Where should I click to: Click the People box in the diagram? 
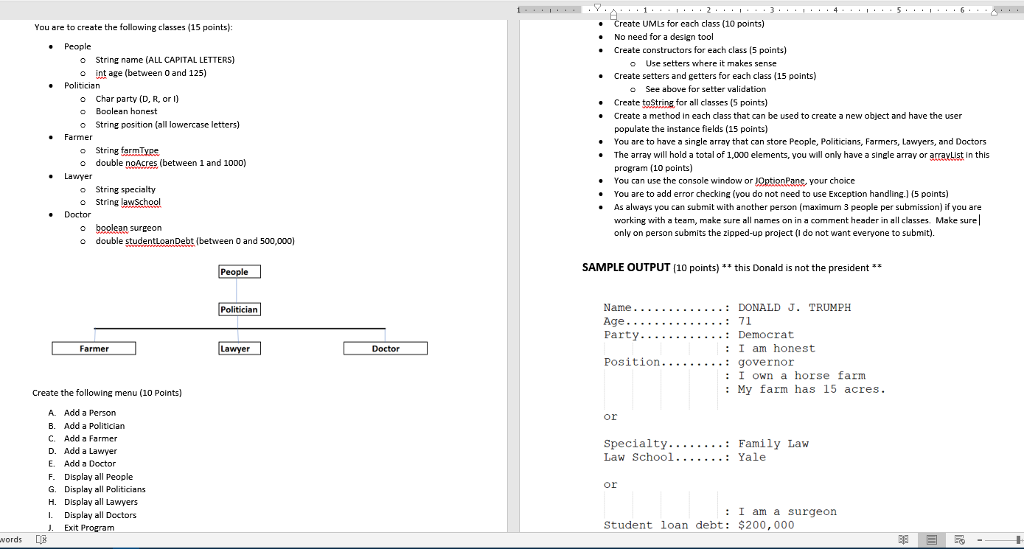(x=239, y=272)
